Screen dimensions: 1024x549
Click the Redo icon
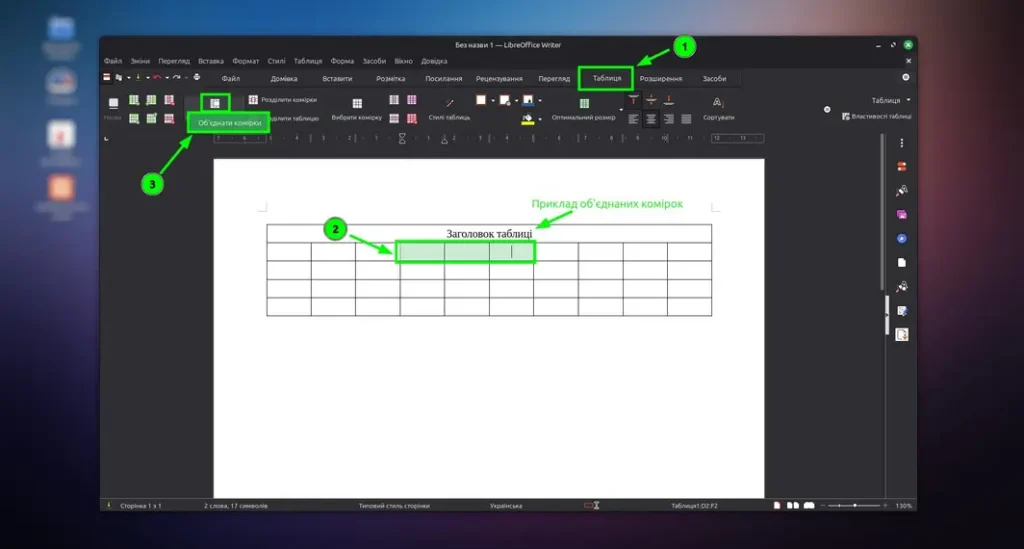(x=176, y=77)
